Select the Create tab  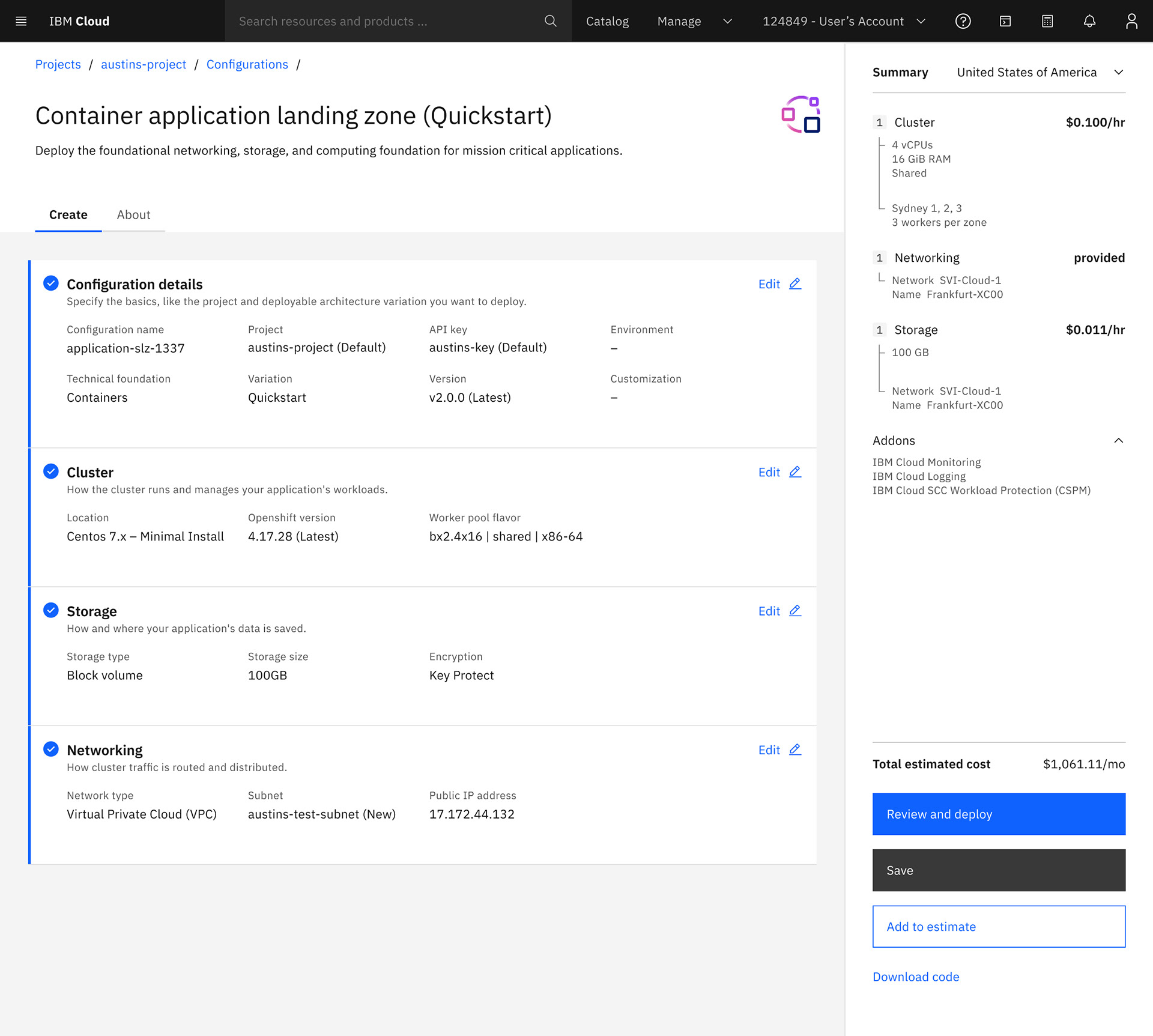(68, 214)
